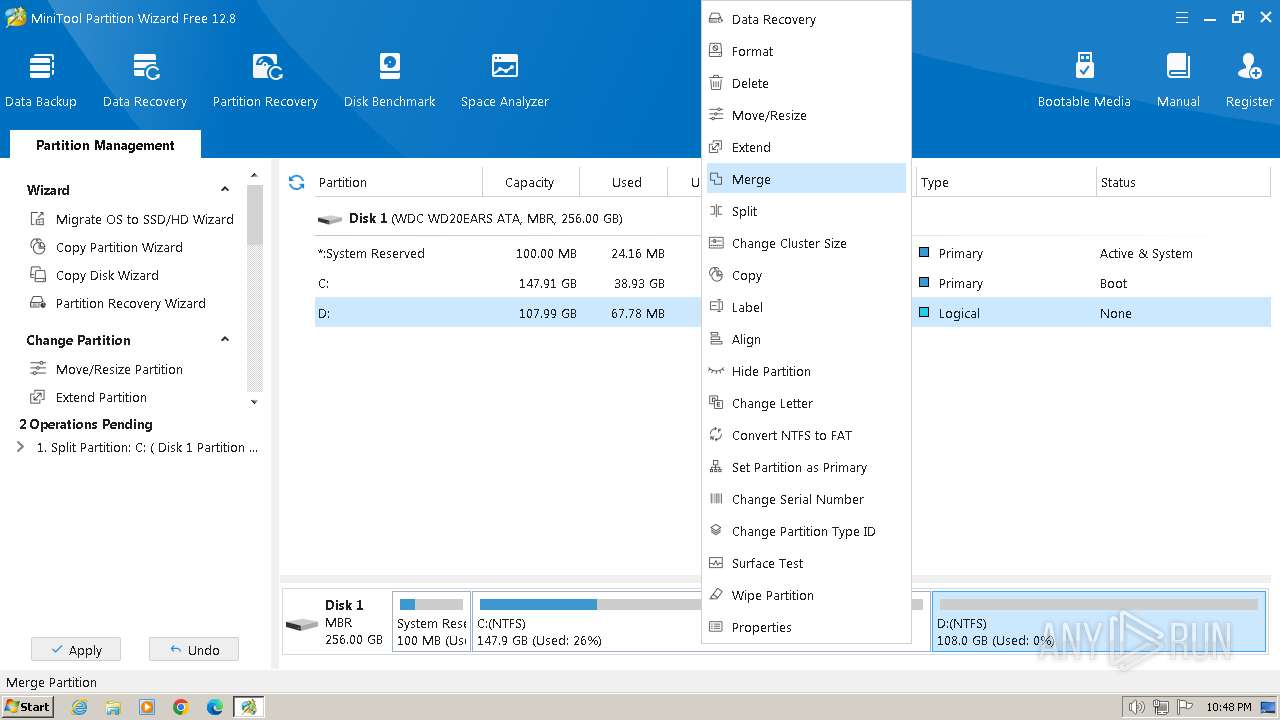1280x720 pixels.
Task: Choose Set Partition as Primary
Action: pos(806,467)
